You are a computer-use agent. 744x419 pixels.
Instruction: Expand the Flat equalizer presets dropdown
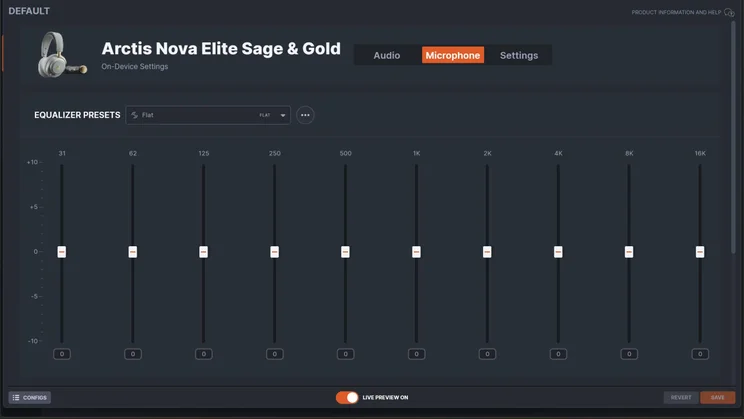coord(208,115)
